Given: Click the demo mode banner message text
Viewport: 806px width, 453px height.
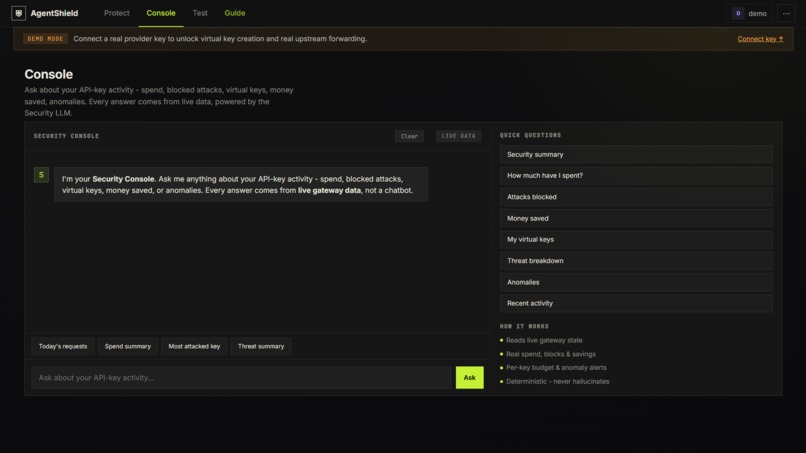Looking at the screenshot, I should (220, 39).
